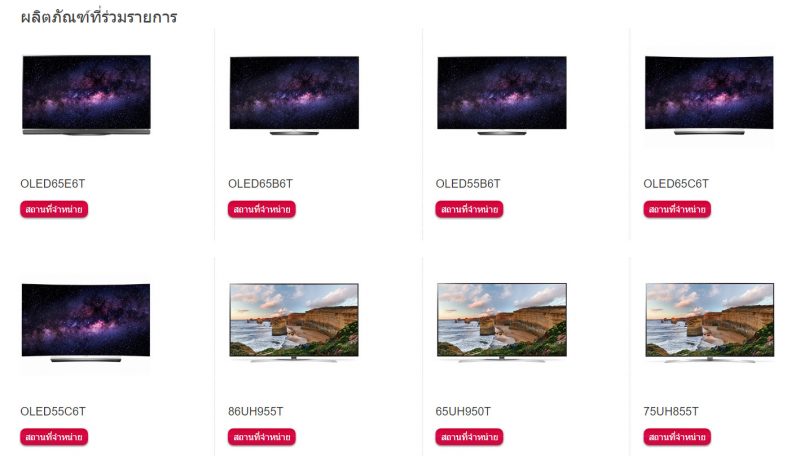Open the OLED55B6T television image
800x456 pixels.
502,95
